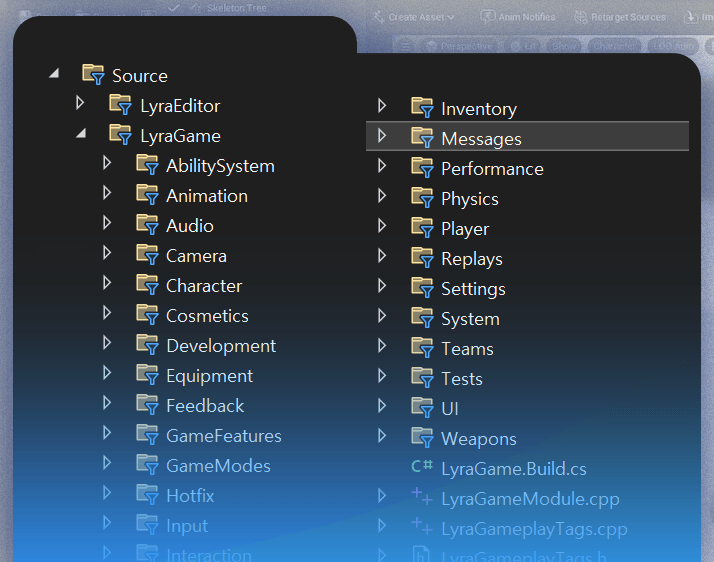The image size is (714, 562).
Task: Expand the Character folder arrow
Action: coord(107,283)
